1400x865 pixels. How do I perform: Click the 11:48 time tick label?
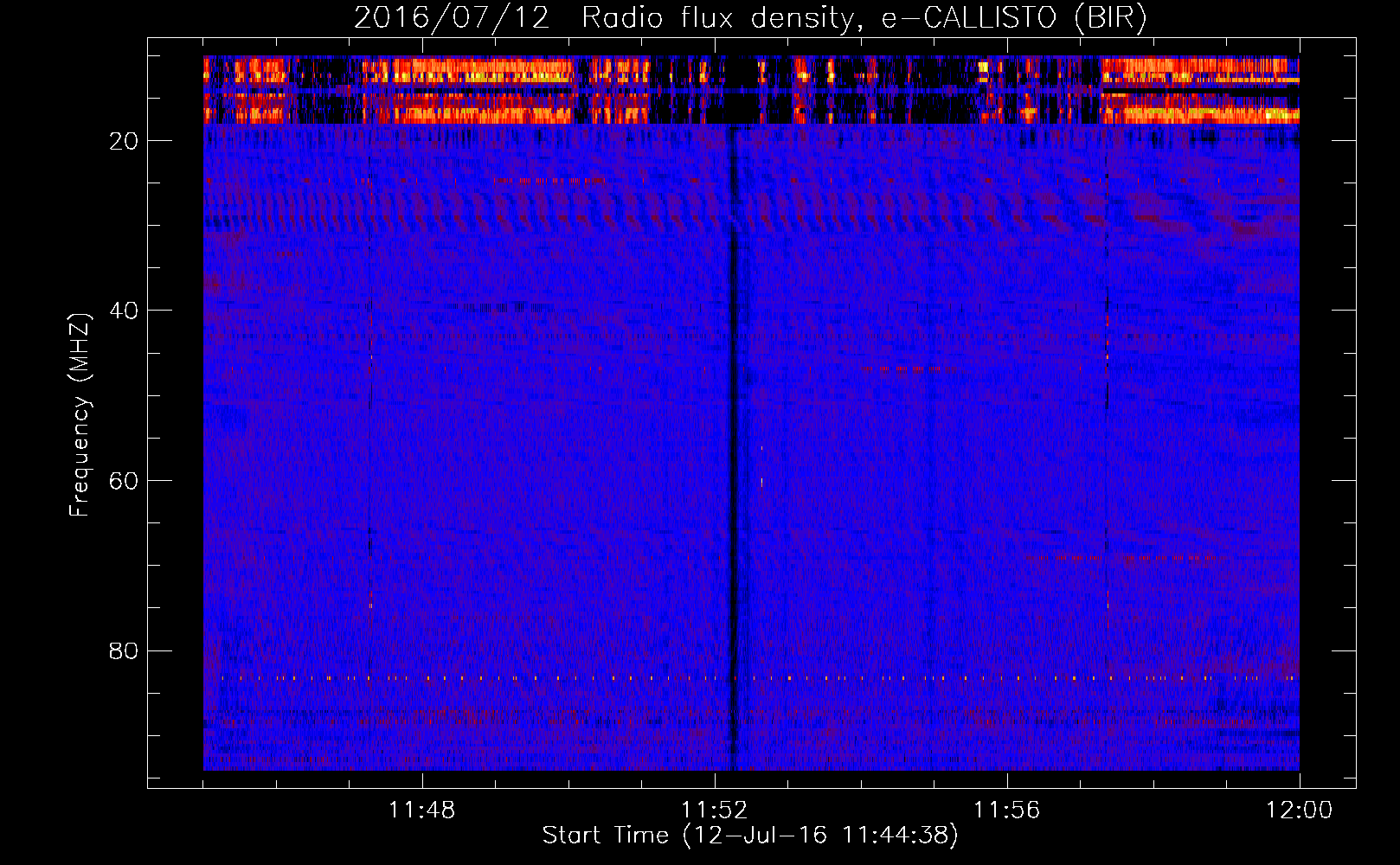tap(422, 810)
